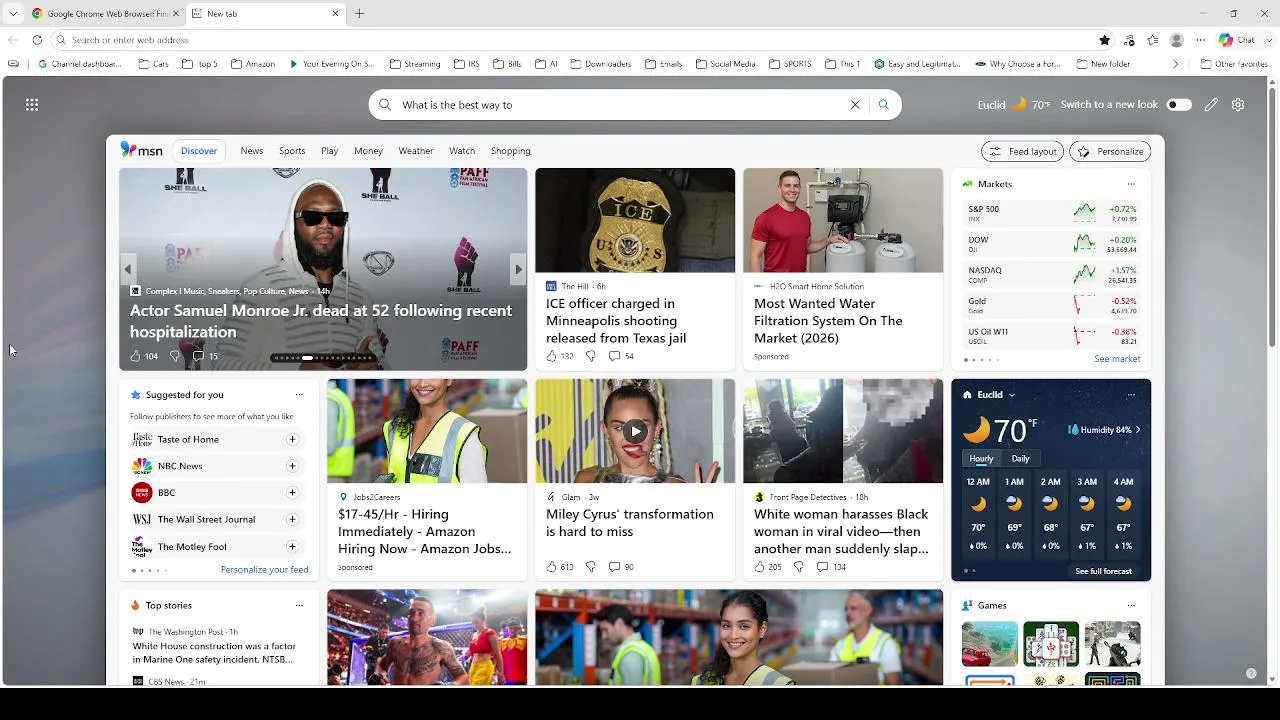The height and width of the screenshot is (720, 1280).
Task: Follow The Motley Fool plus icon
Action: point(292,547)
